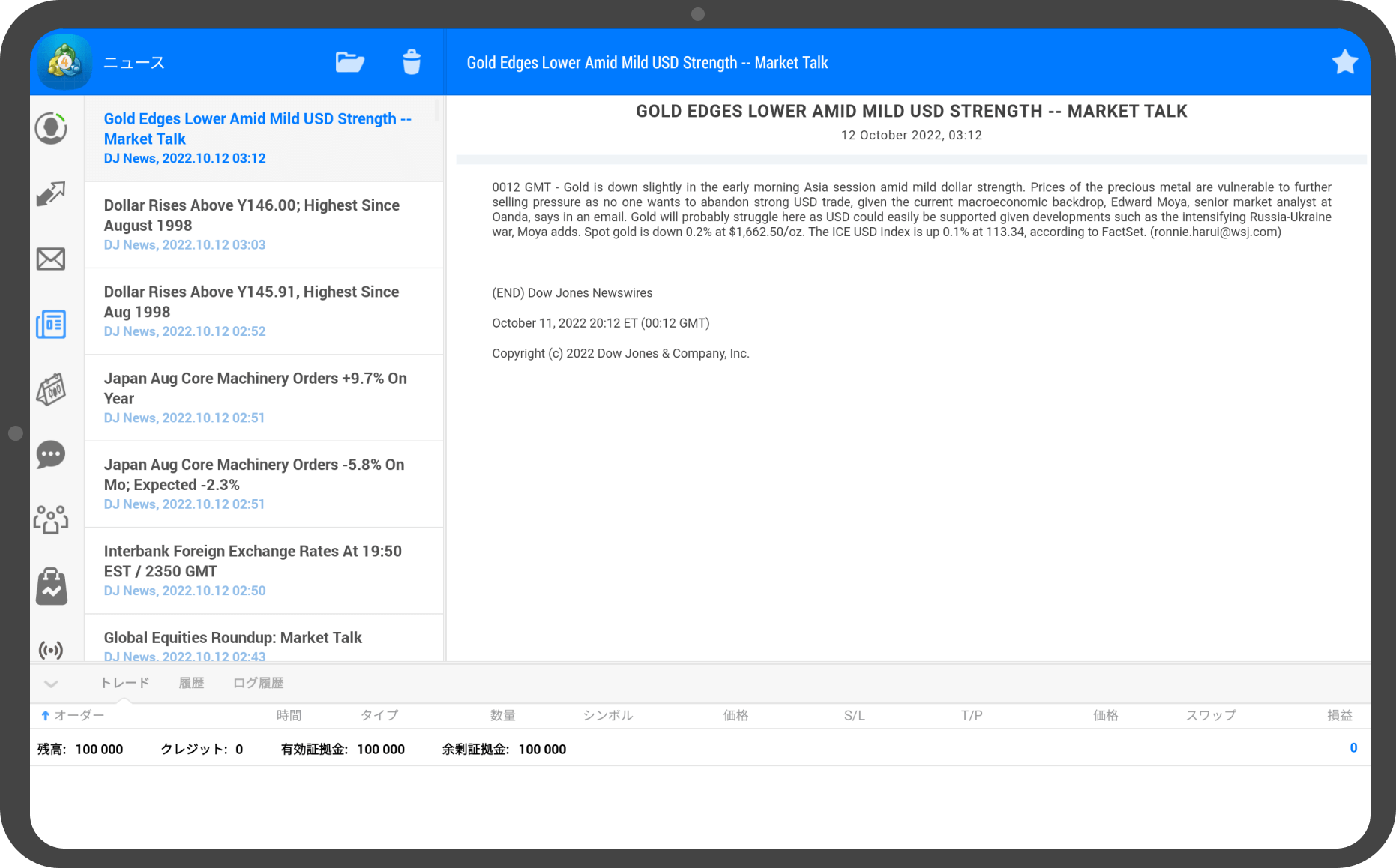
Task: Switch to the ログ履歴 tab
Action: pos(258,683)
